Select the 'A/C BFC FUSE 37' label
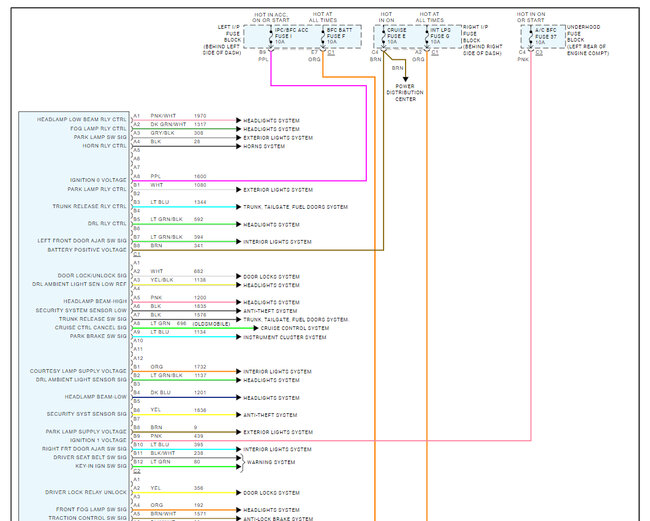The image size is (650, 521). point(546,34)
